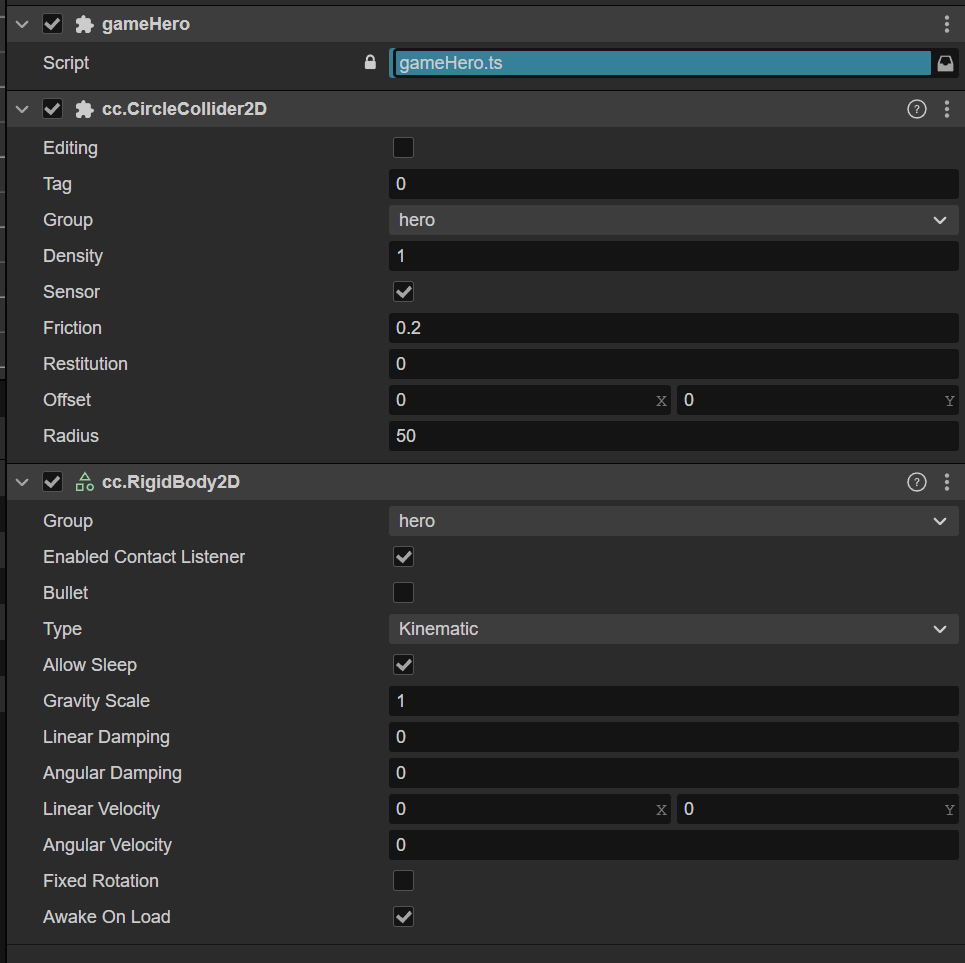Click the gameHero header title

coord(146,24)
